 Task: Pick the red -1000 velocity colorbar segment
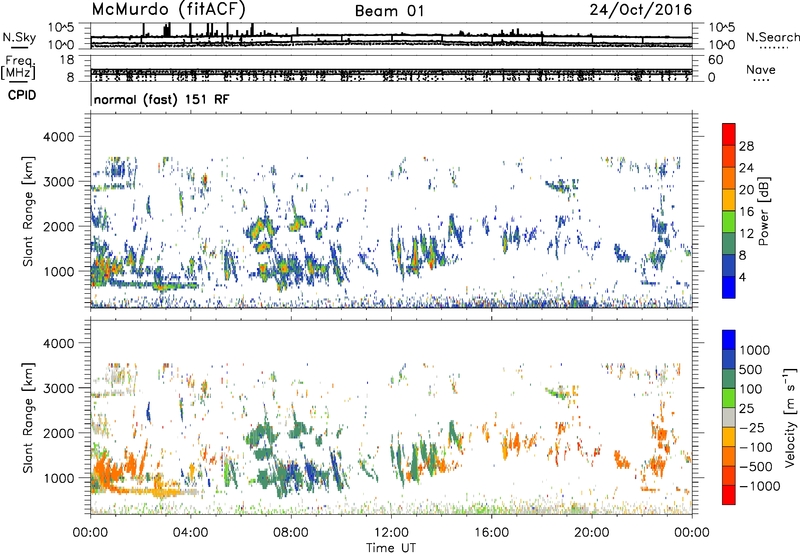click(x=729, y=495)
